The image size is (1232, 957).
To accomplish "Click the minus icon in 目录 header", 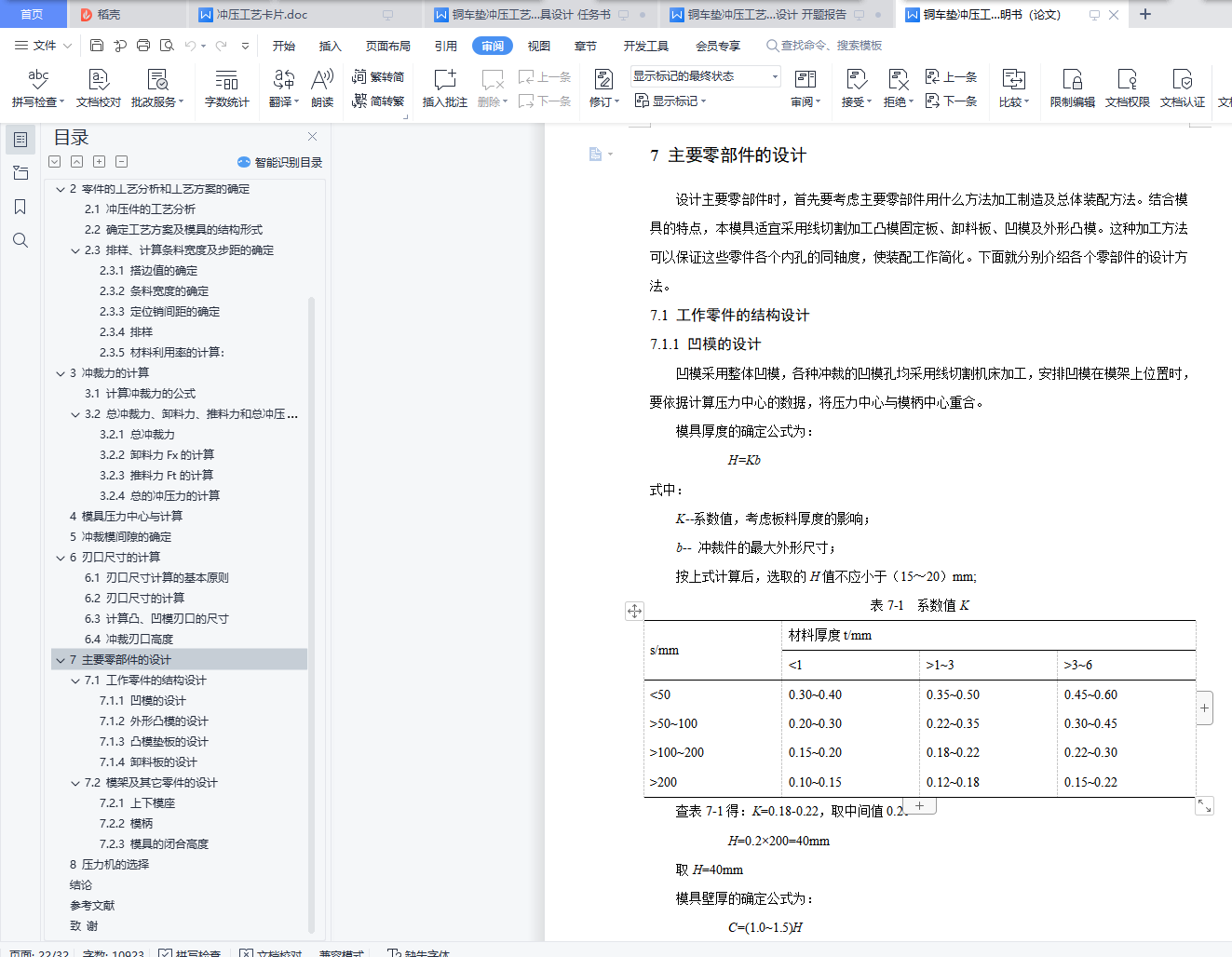I will (x=122, y=161).
